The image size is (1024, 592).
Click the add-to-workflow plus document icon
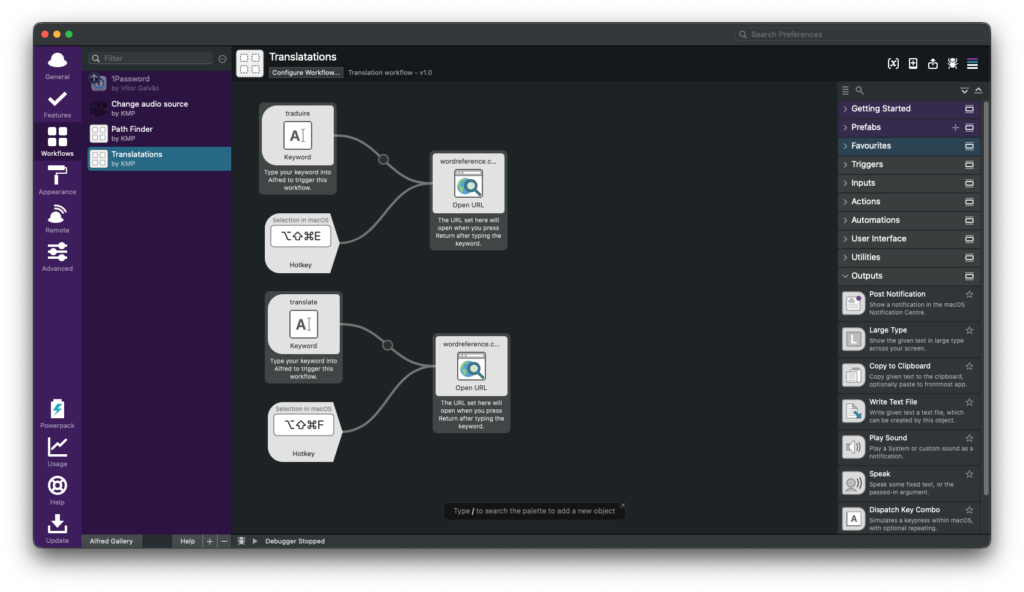[913, 63]
